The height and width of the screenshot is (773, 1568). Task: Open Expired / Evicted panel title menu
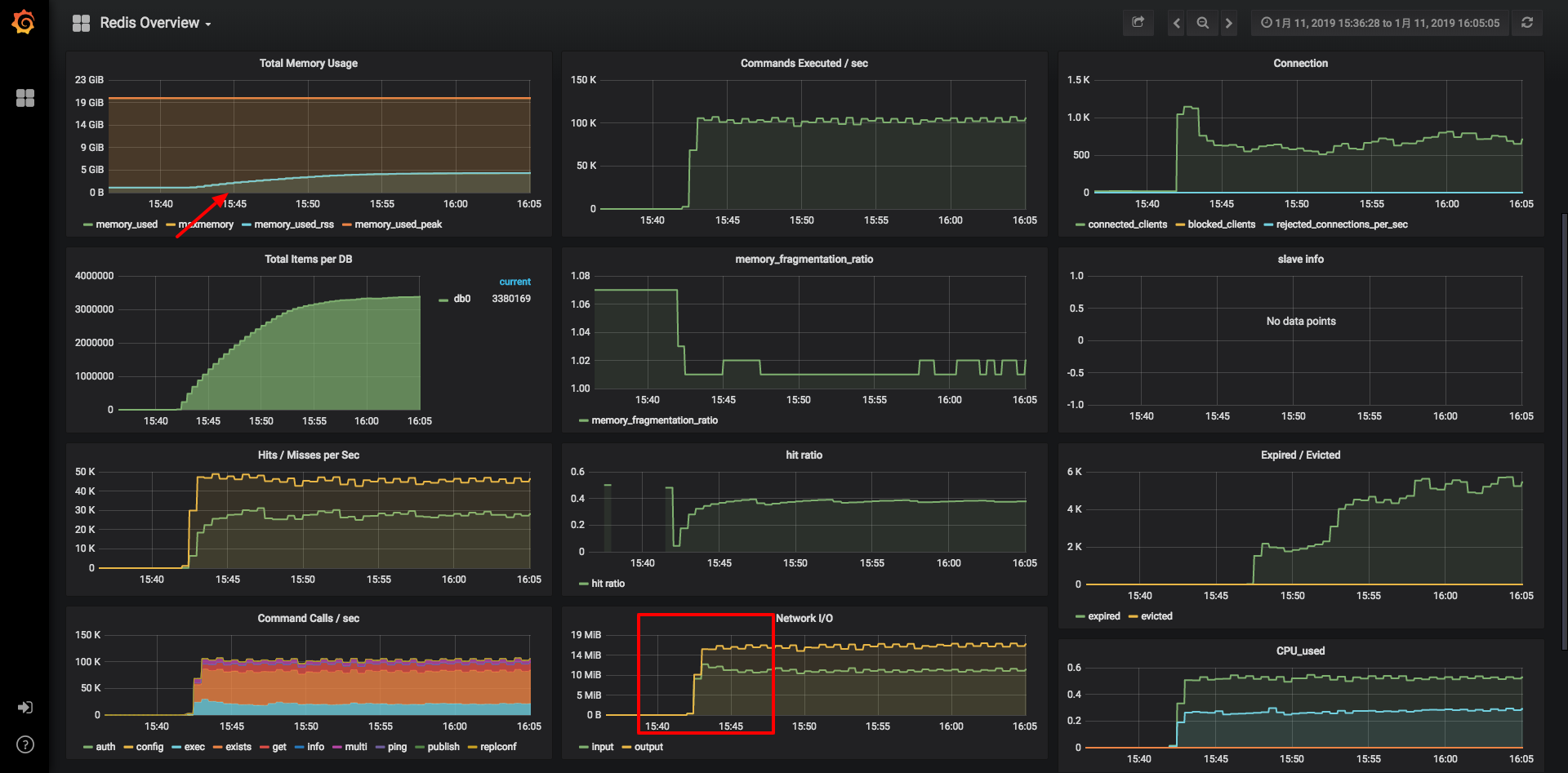(x=1301, y=455)
